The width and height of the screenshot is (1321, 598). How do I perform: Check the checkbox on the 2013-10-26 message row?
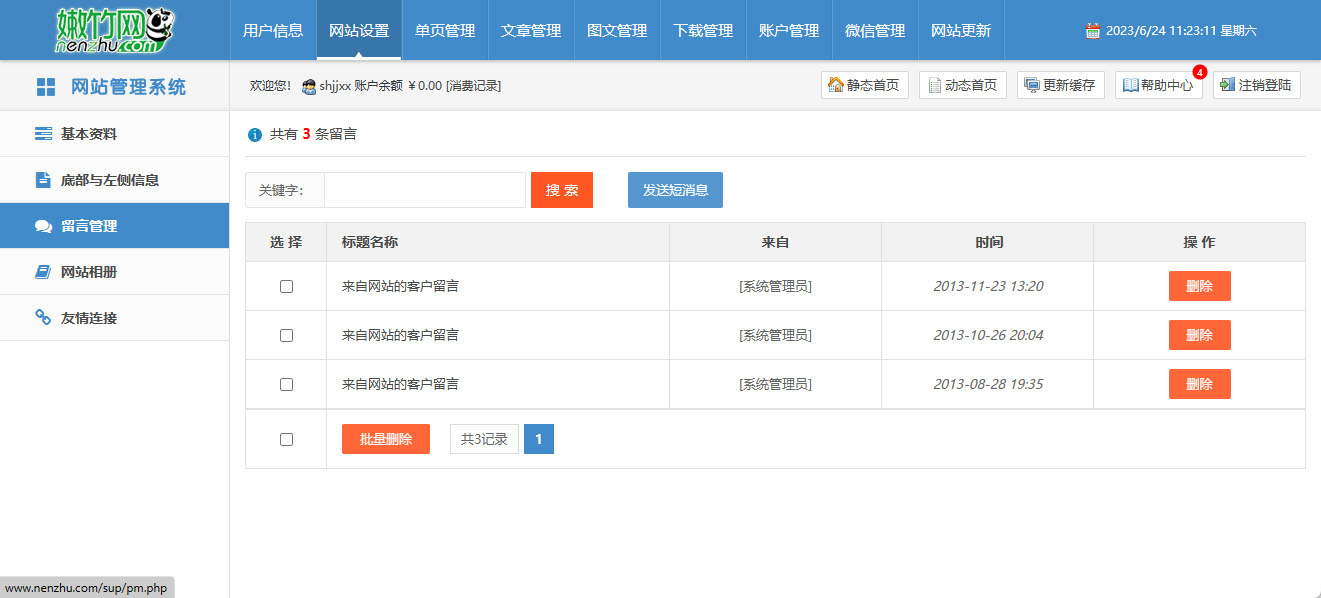[x=286, y=335]
